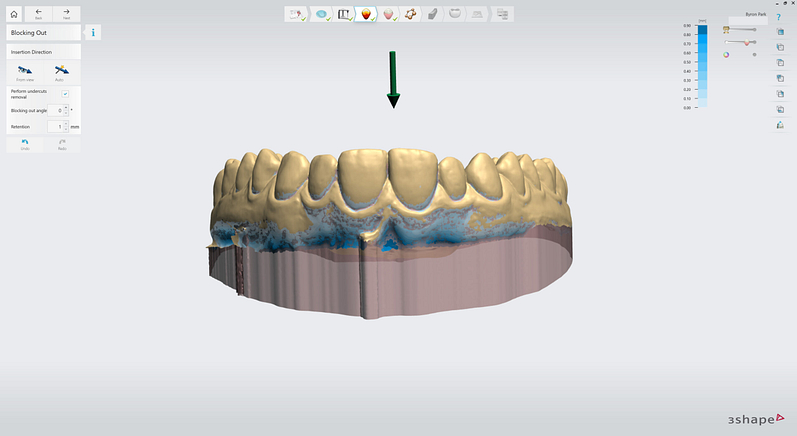Click the Retention value field
This screenshot has width=797, height=436.
[x=58, y=127]
